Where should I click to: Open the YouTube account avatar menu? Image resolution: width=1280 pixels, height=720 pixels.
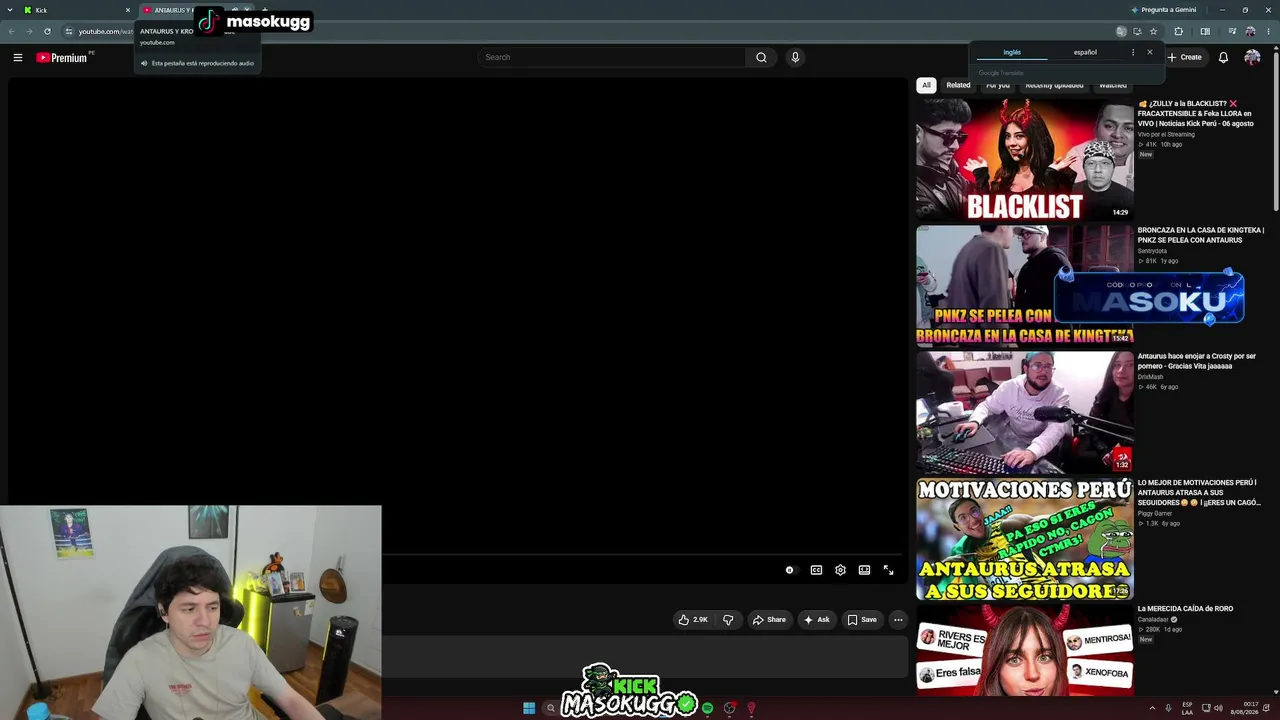point(1252,58)
